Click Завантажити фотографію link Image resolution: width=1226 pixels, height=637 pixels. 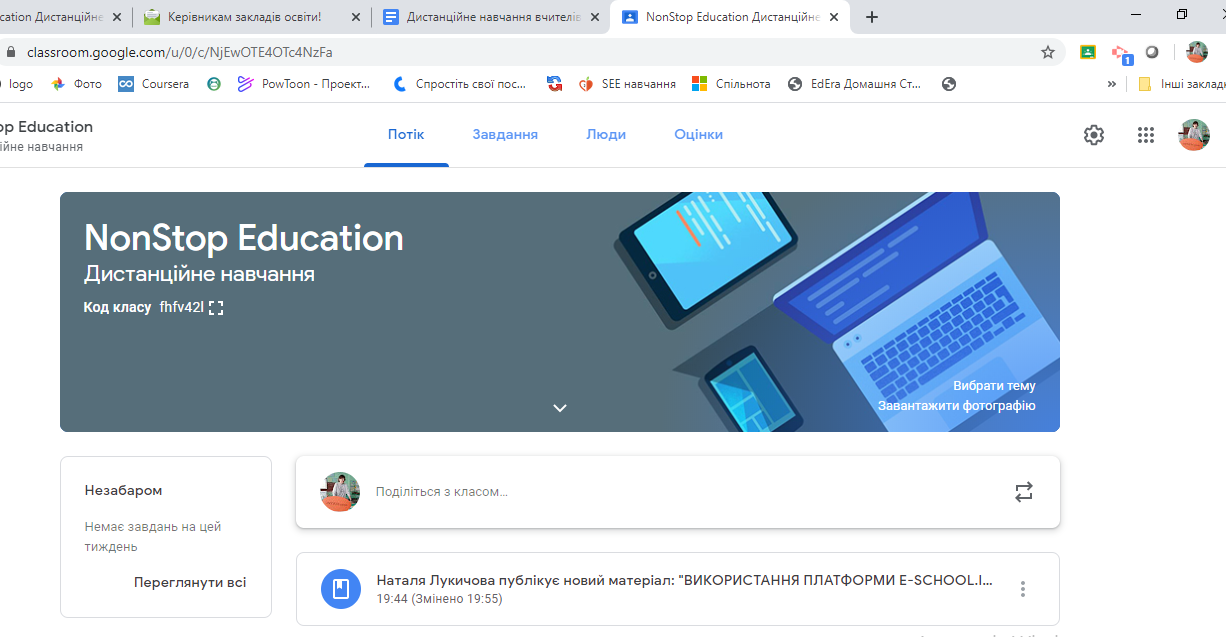coord(957,406)
